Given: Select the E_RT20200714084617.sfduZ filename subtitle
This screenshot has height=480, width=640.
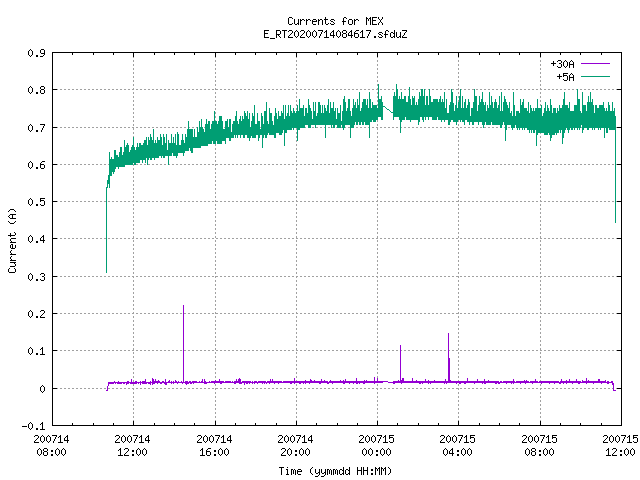Looking at the screenshot, I should coord(335,34).
